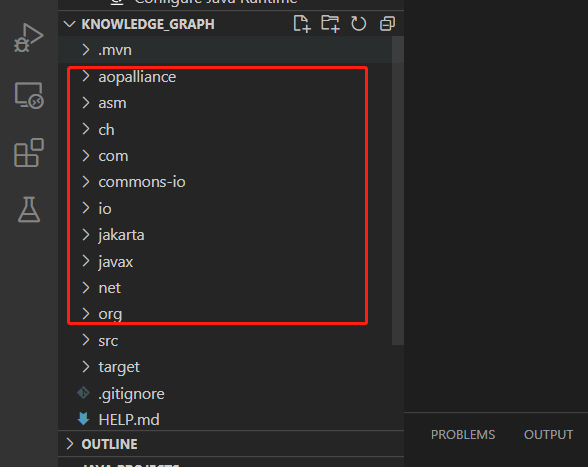Viewport: 588px width, 467px height.
Task: Refresh the Explorer file tree
Action: 358,24
